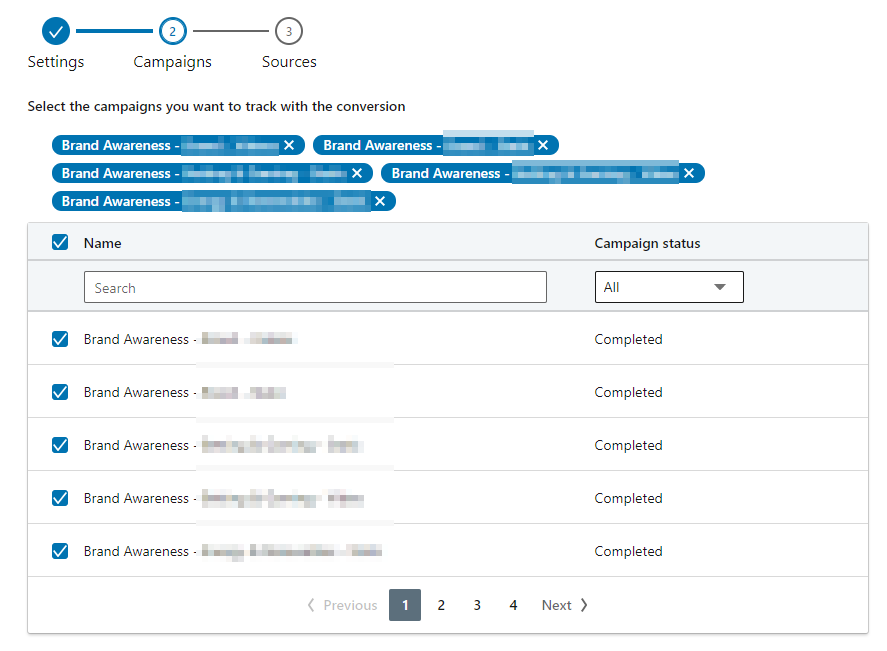The height and width of the screenshot is (651, 887).
Task: Go back to the completed Settings step circle
Action: pos(55,31)
